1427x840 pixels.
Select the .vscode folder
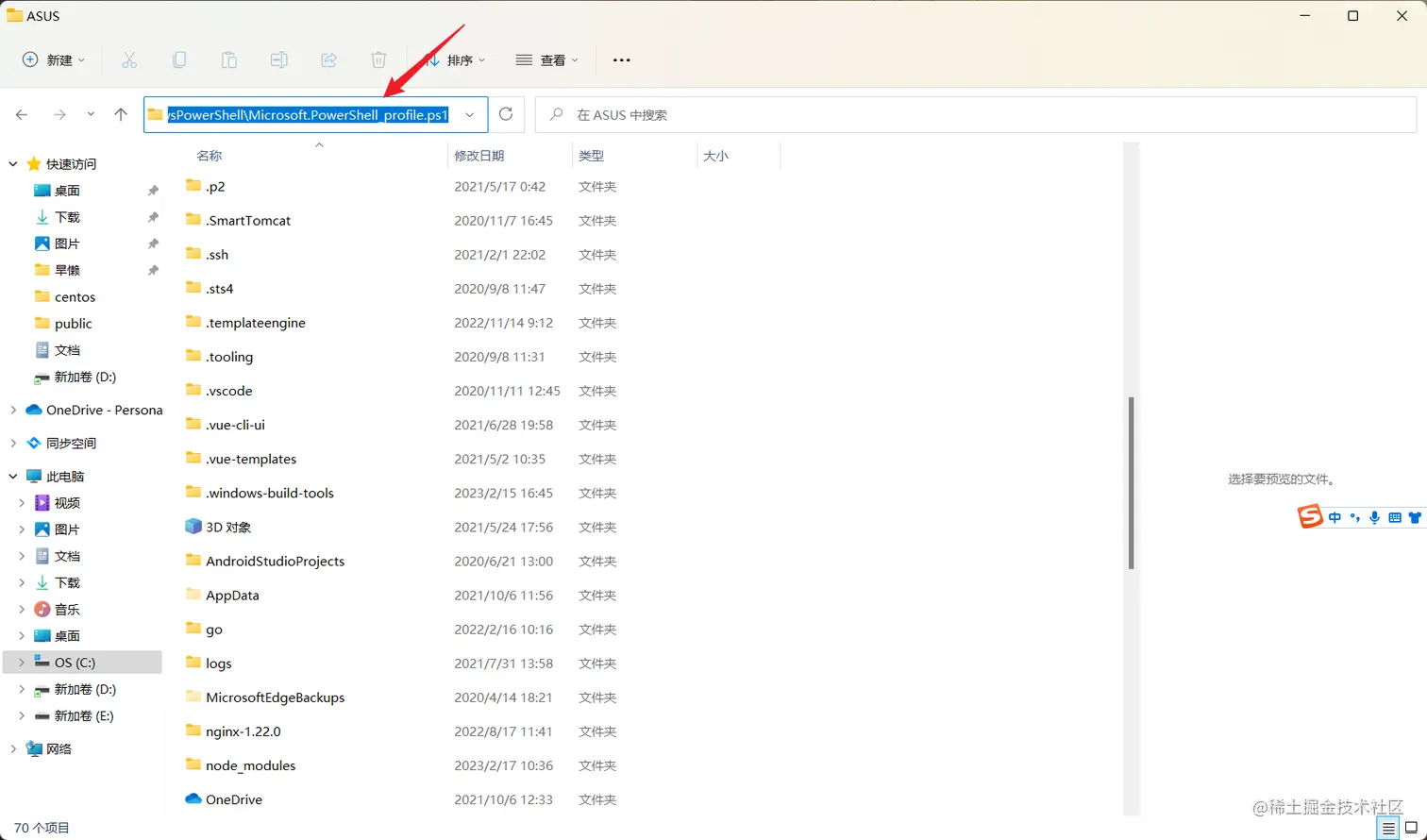(219, 391)
